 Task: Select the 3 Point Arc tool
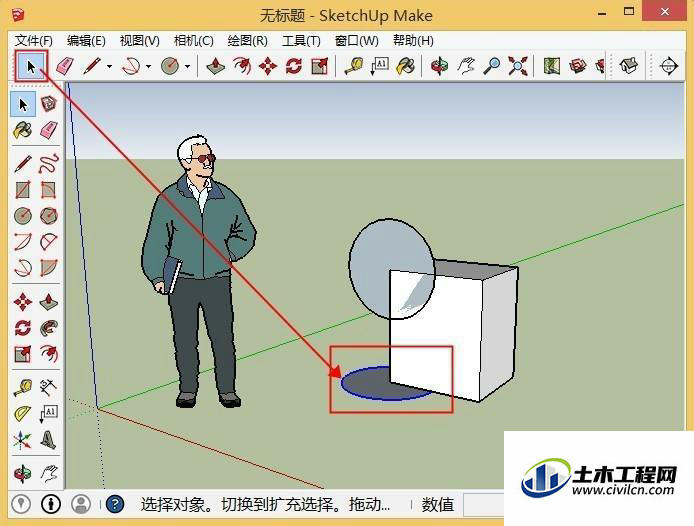point(23,267)
